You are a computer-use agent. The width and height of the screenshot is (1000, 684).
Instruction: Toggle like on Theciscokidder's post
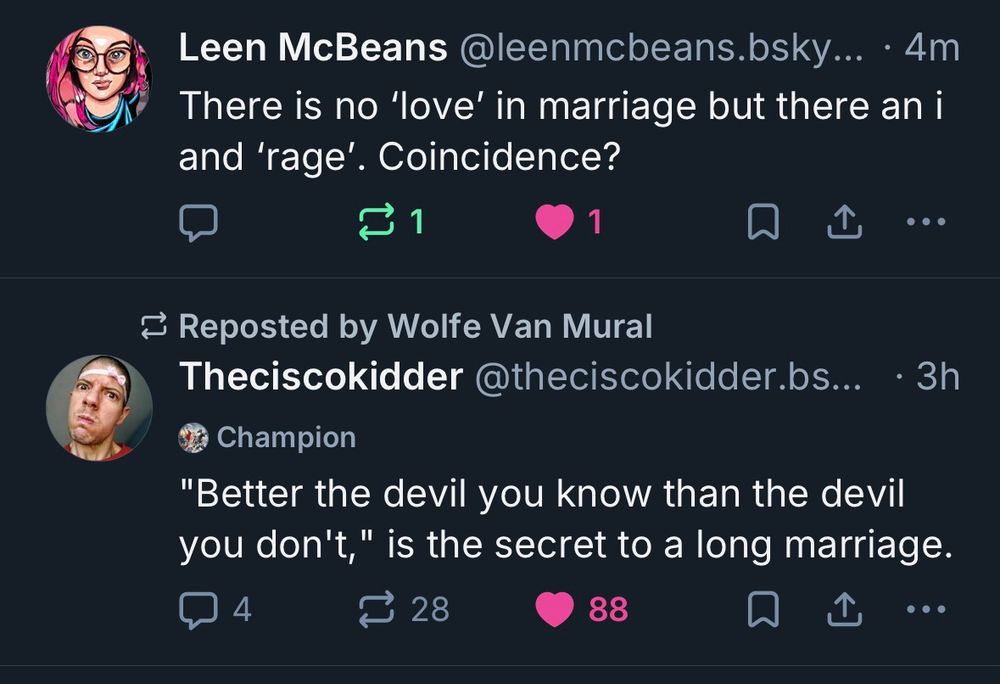(556, 608)
